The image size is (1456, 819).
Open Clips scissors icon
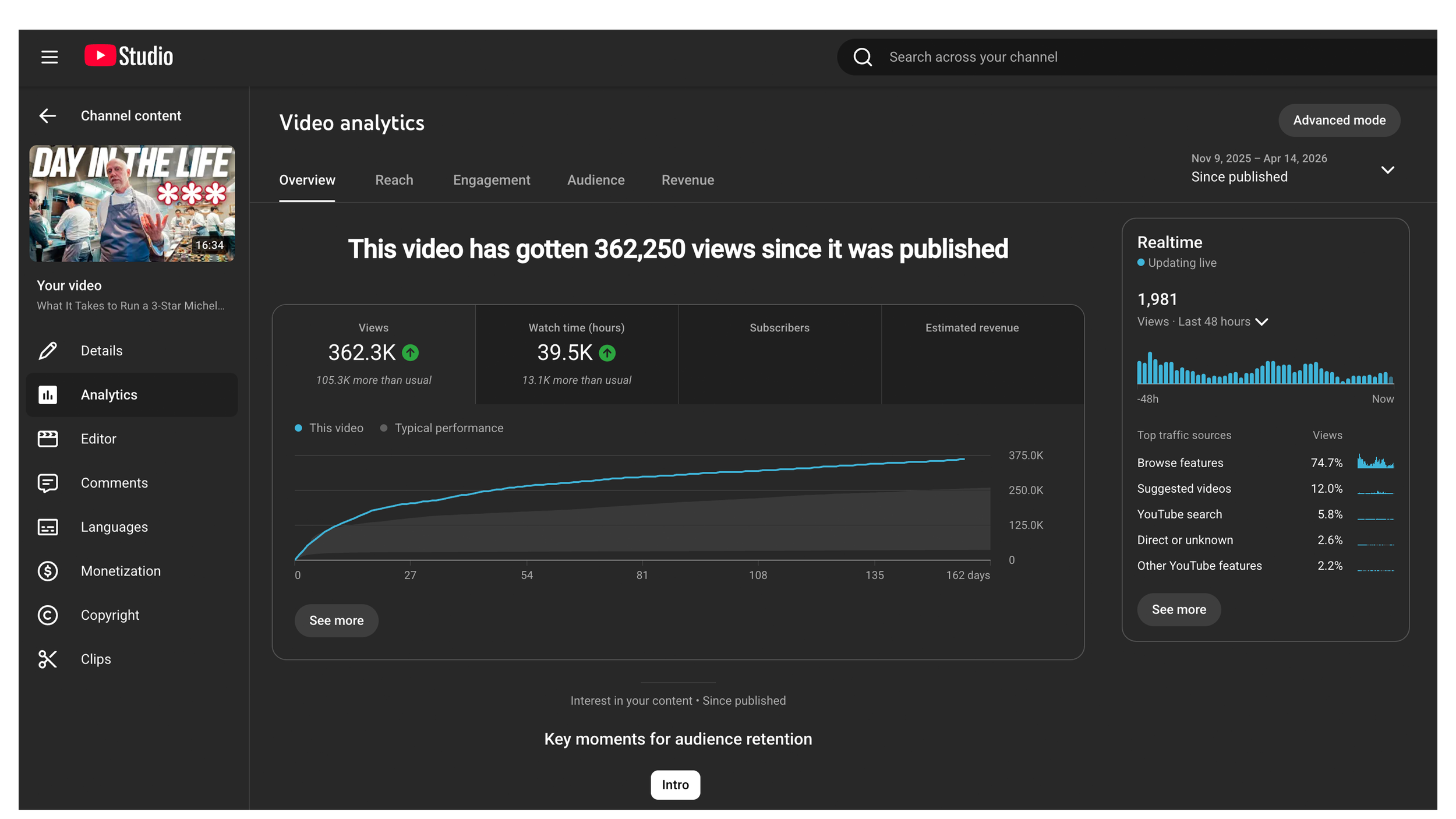(48, 659)
